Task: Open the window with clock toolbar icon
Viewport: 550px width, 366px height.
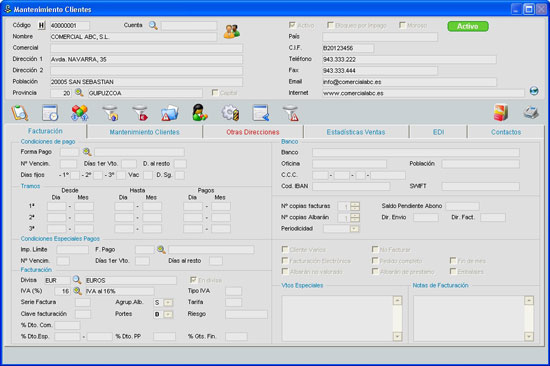Action: pyautogui.click(x=50, y=113)
